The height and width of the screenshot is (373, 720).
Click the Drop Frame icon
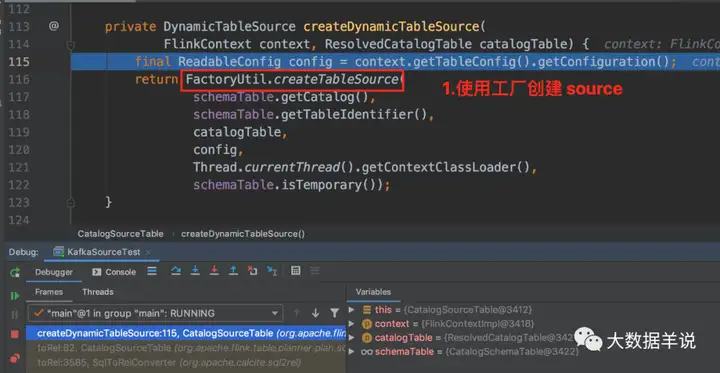click(x=252, y=271)
